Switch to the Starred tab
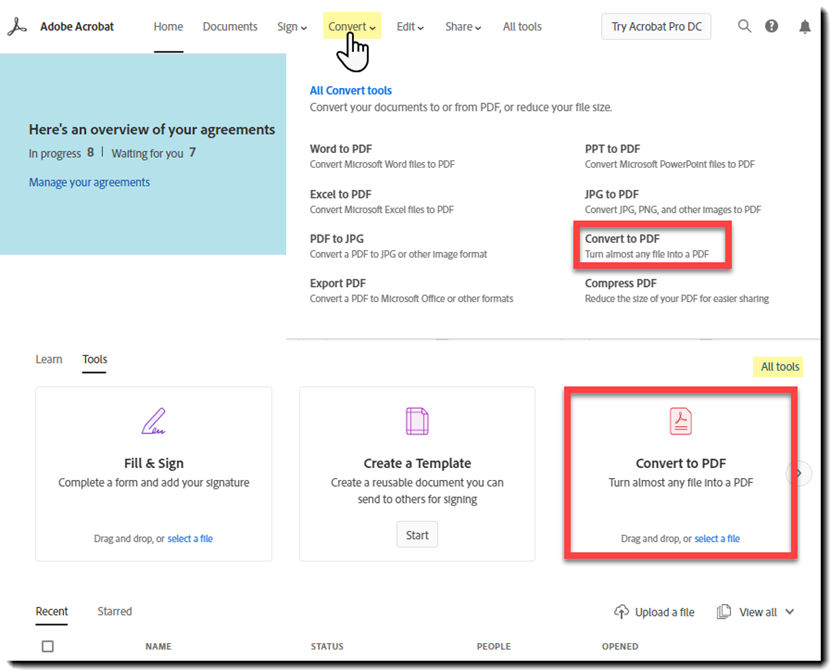Image resolution: width=830 pixels, height=670 pixels. pyautogui.click(x=114, y=611)
